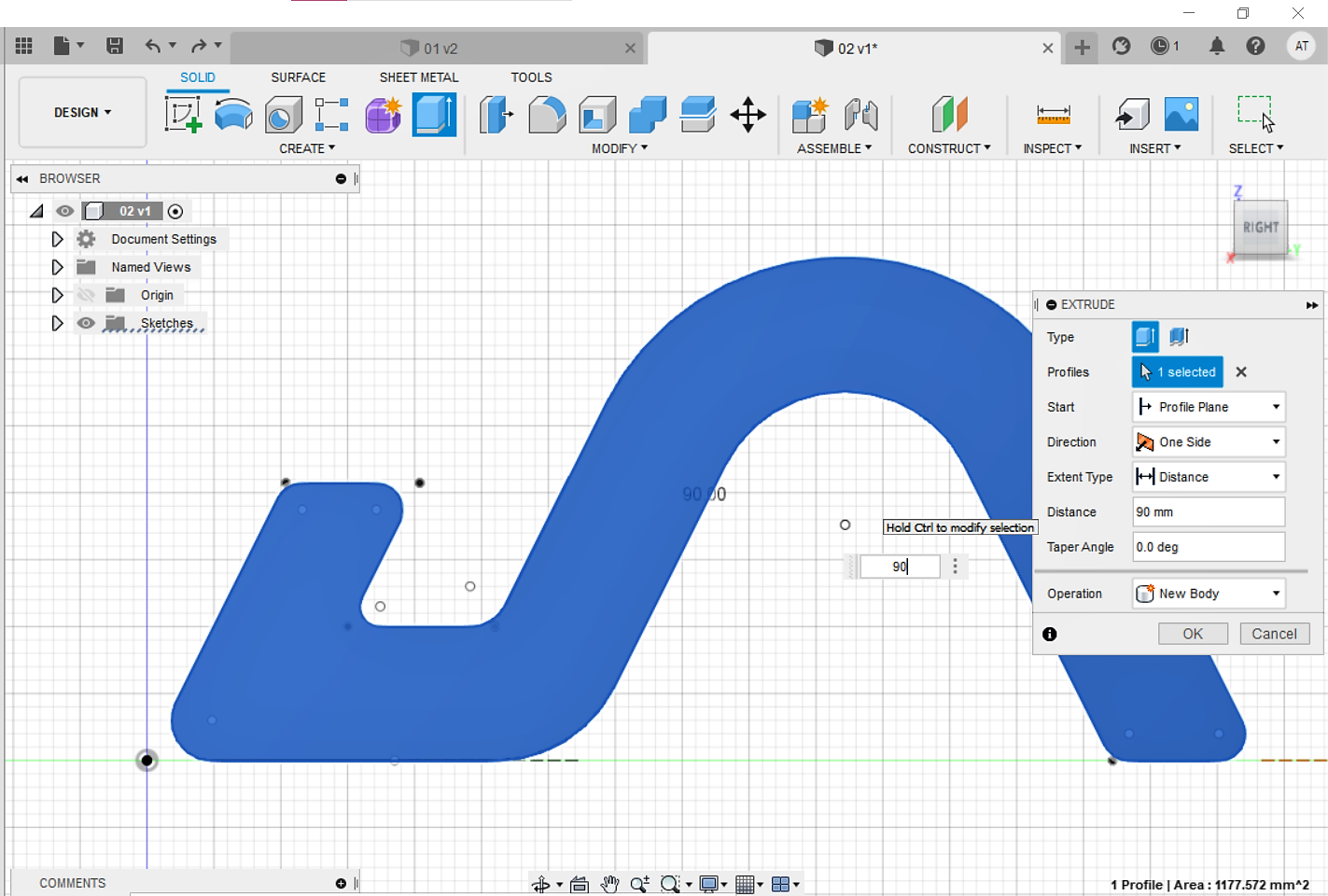Expand the Origin node
1328x896 pixels.
click(57, 295)
